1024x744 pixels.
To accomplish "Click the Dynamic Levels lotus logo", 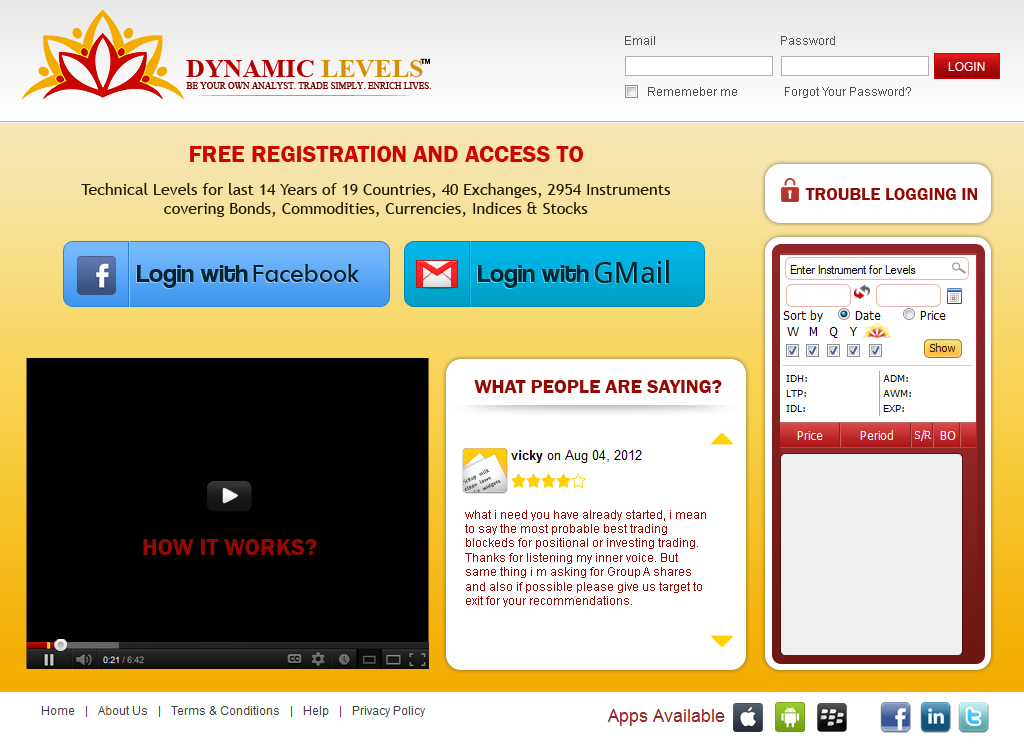I will [102, 56].
